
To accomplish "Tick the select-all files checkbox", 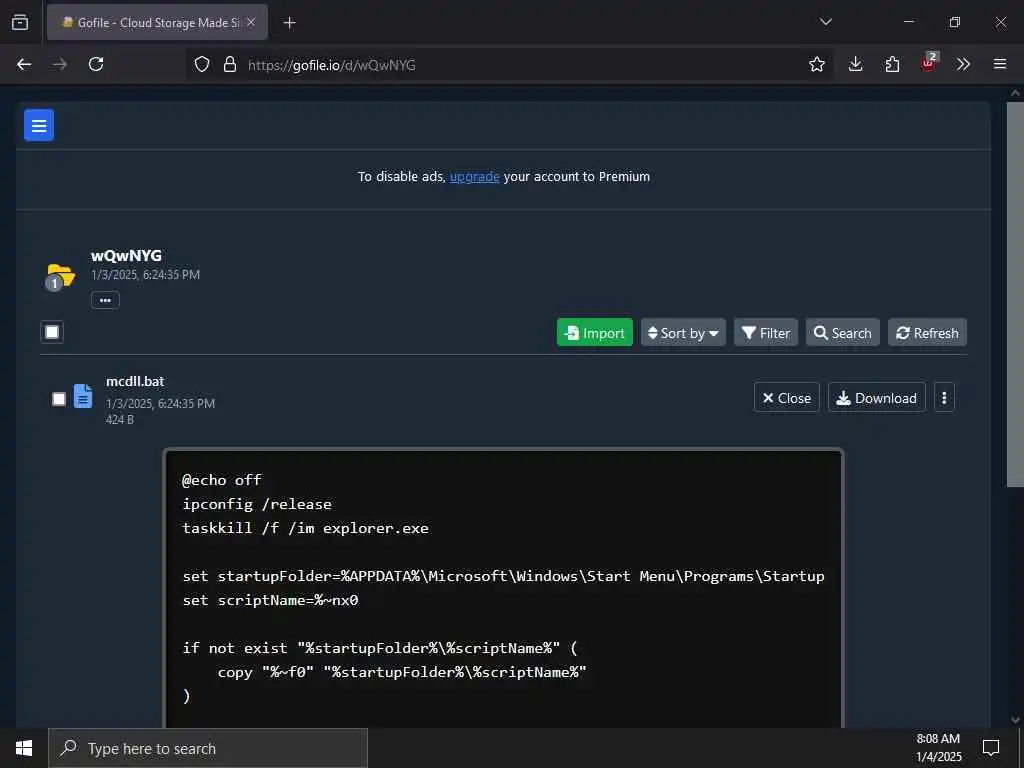I will 52,332.
